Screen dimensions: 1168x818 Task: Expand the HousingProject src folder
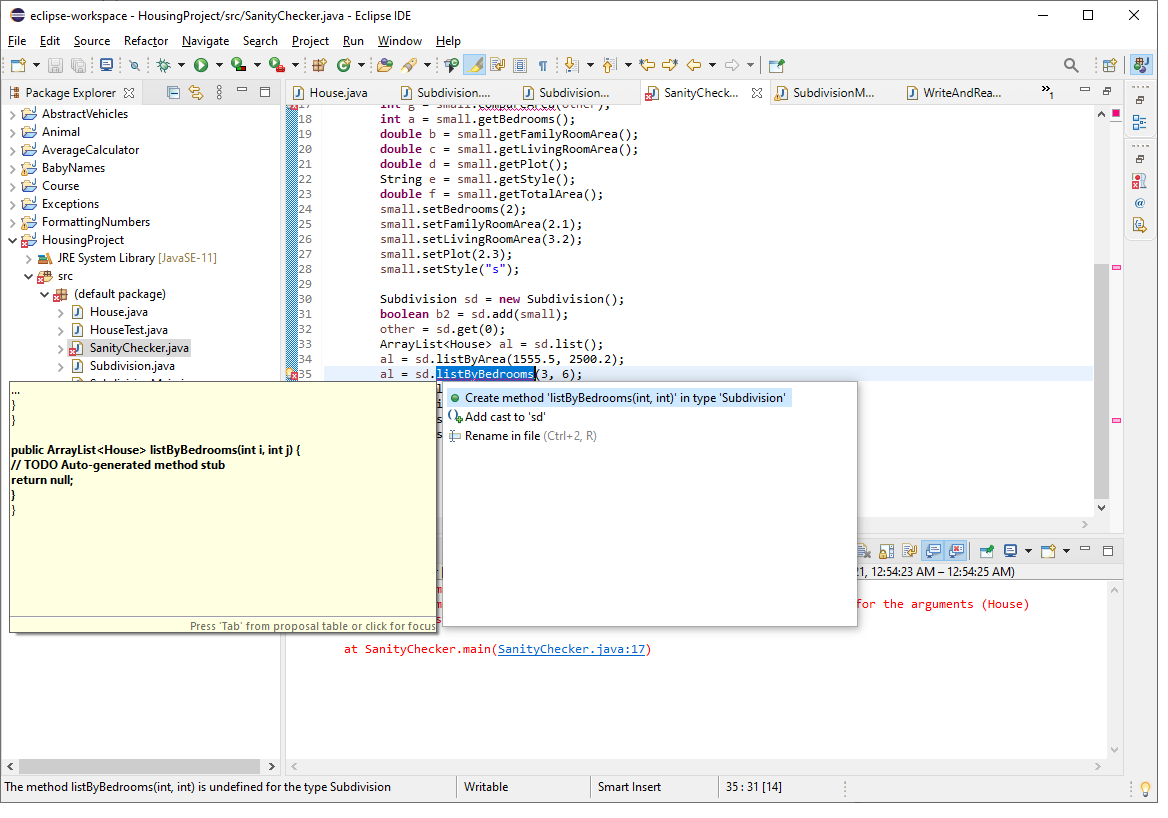(x=28, y=276)
